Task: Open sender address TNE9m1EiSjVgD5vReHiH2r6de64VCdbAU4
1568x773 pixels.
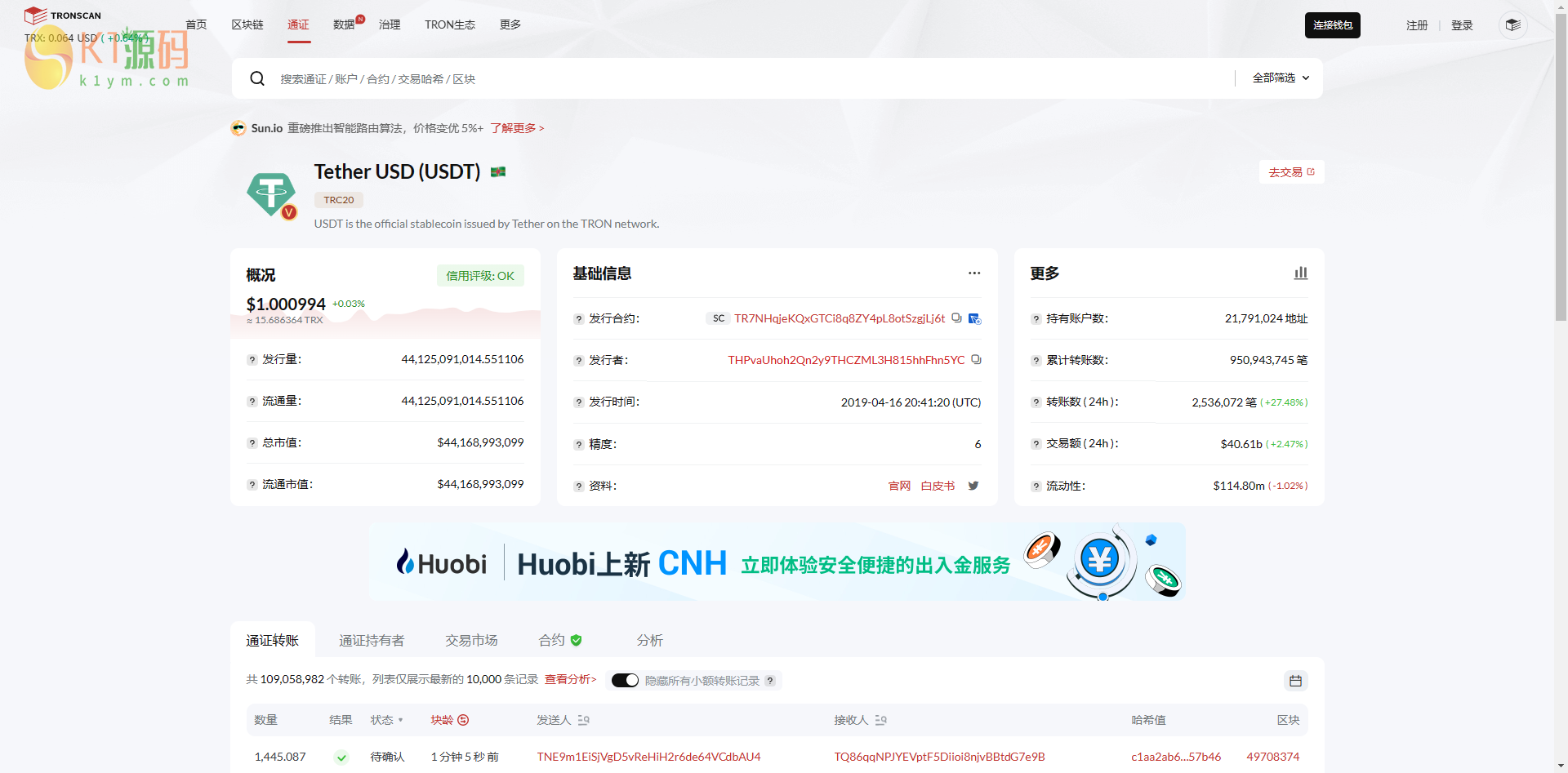Action: pyautogui.click(x=648, y=757)
